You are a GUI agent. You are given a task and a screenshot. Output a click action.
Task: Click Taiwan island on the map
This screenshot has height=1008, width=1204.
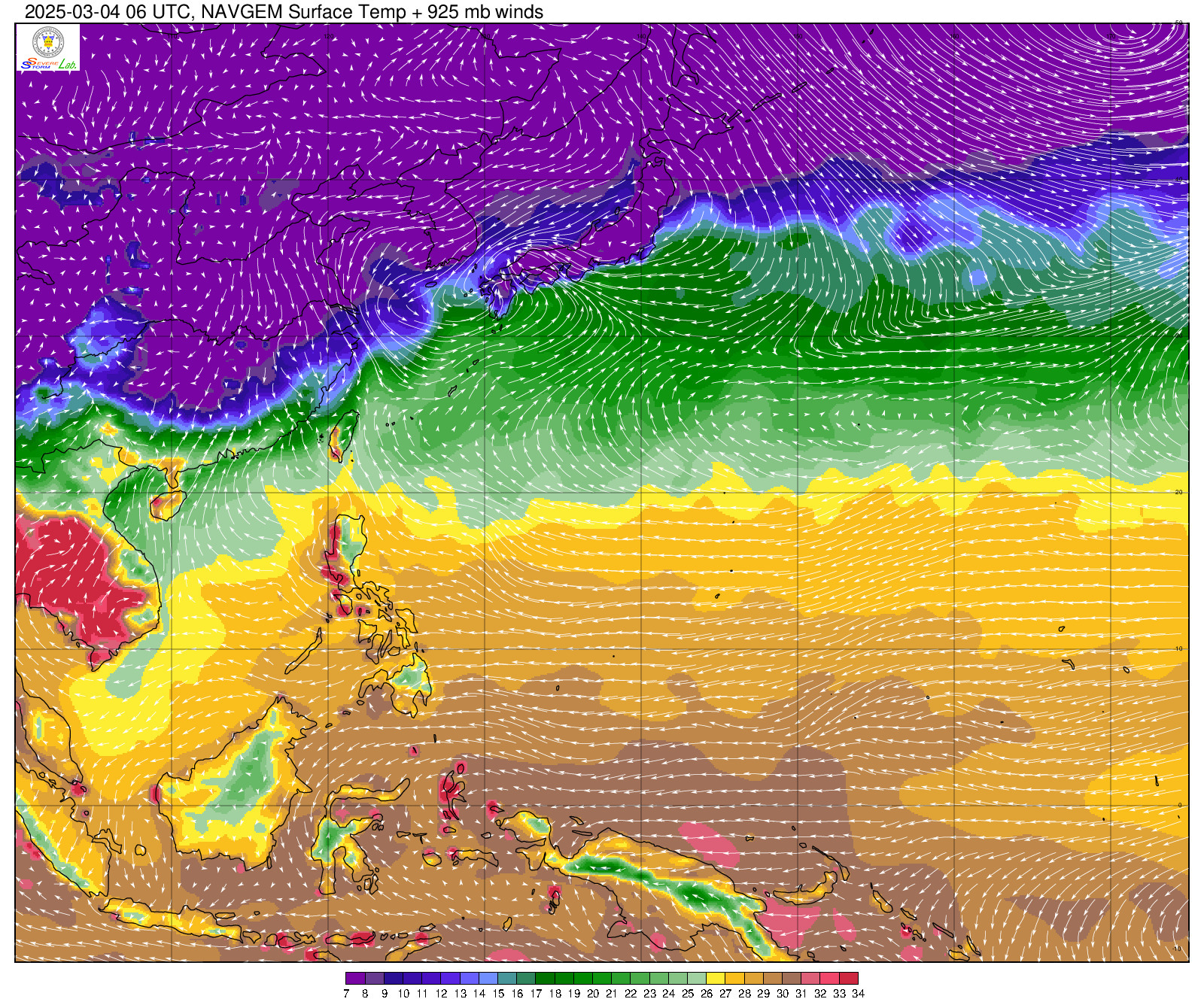(343, 436)
